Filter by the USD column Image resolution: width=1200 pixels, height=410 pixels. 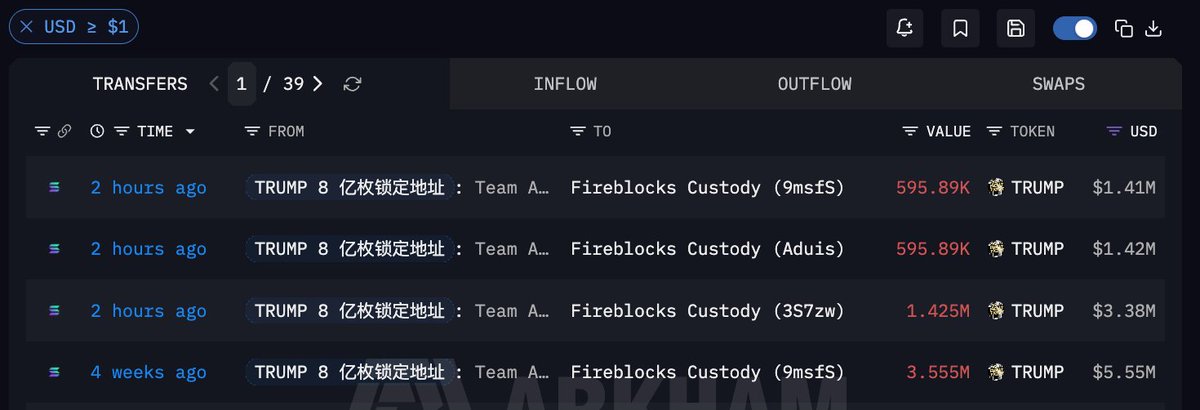tap(1114, 132)
